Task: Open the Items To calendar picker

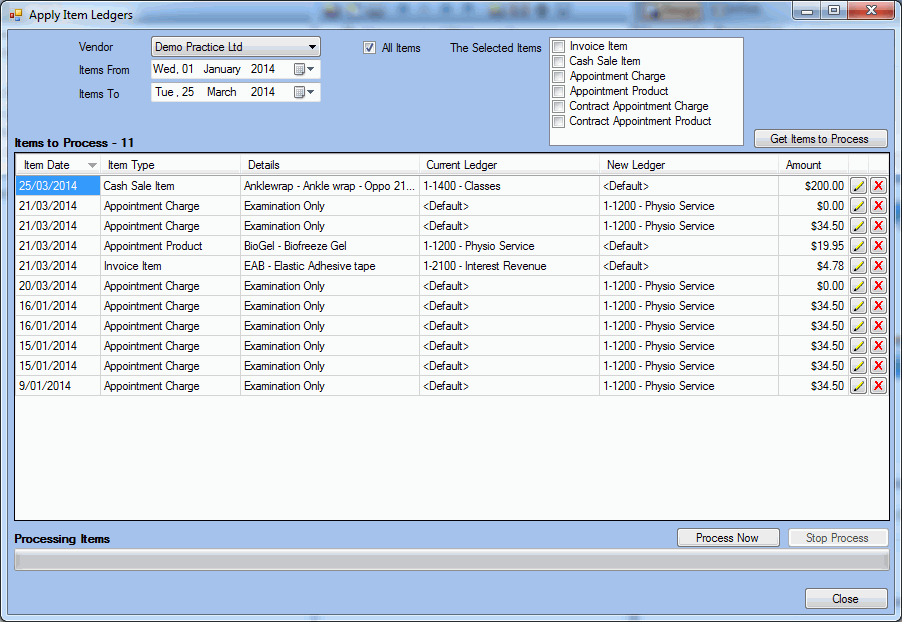Action: tap(304, 92)
